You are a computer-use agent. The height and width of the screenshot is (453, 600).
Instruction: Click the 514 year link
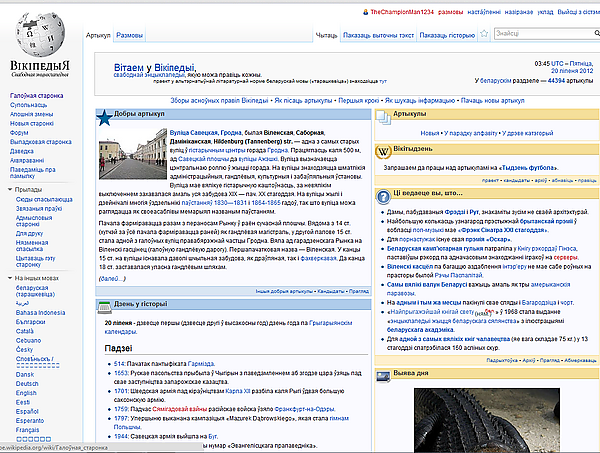pyautogui.click(x=119, y=363)
